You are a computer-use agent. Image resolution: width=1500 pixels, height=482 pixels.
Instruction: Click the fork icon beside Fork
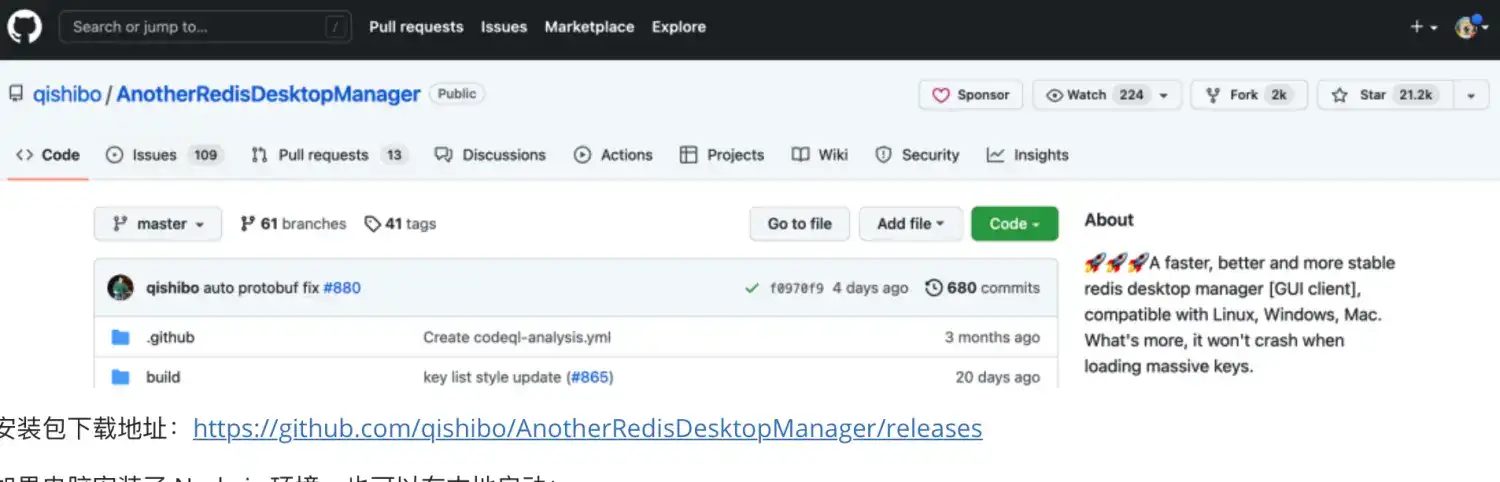(1213, 95)
